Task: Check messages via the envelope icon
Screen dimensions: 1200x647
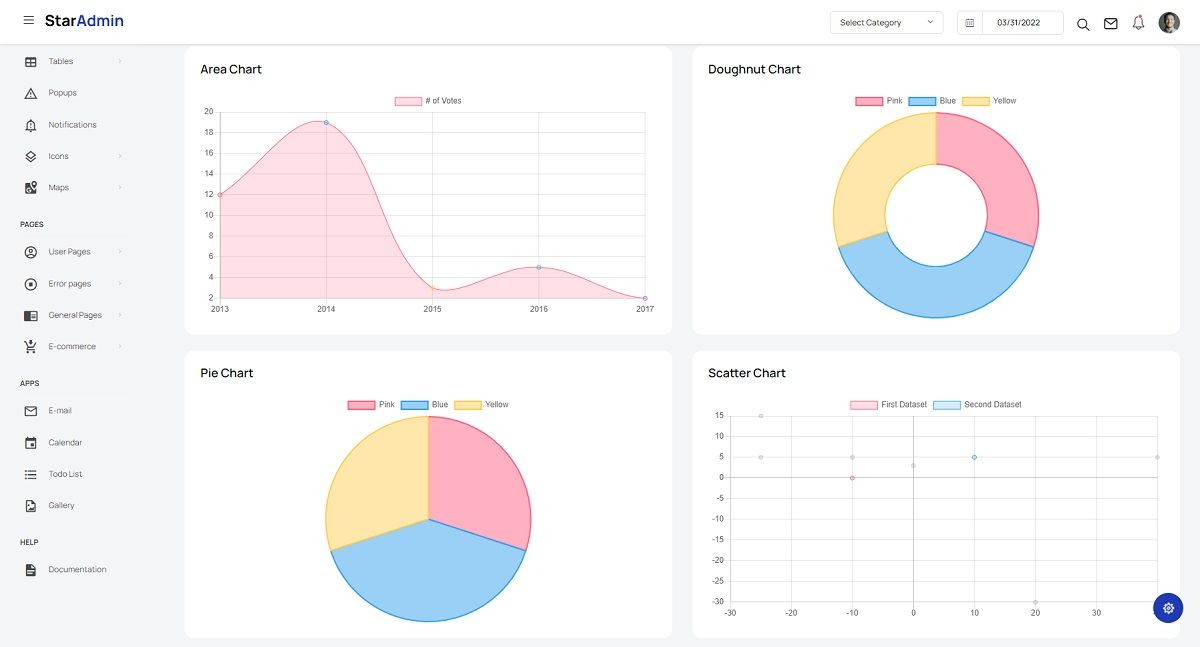Action: coord(1110,22)
